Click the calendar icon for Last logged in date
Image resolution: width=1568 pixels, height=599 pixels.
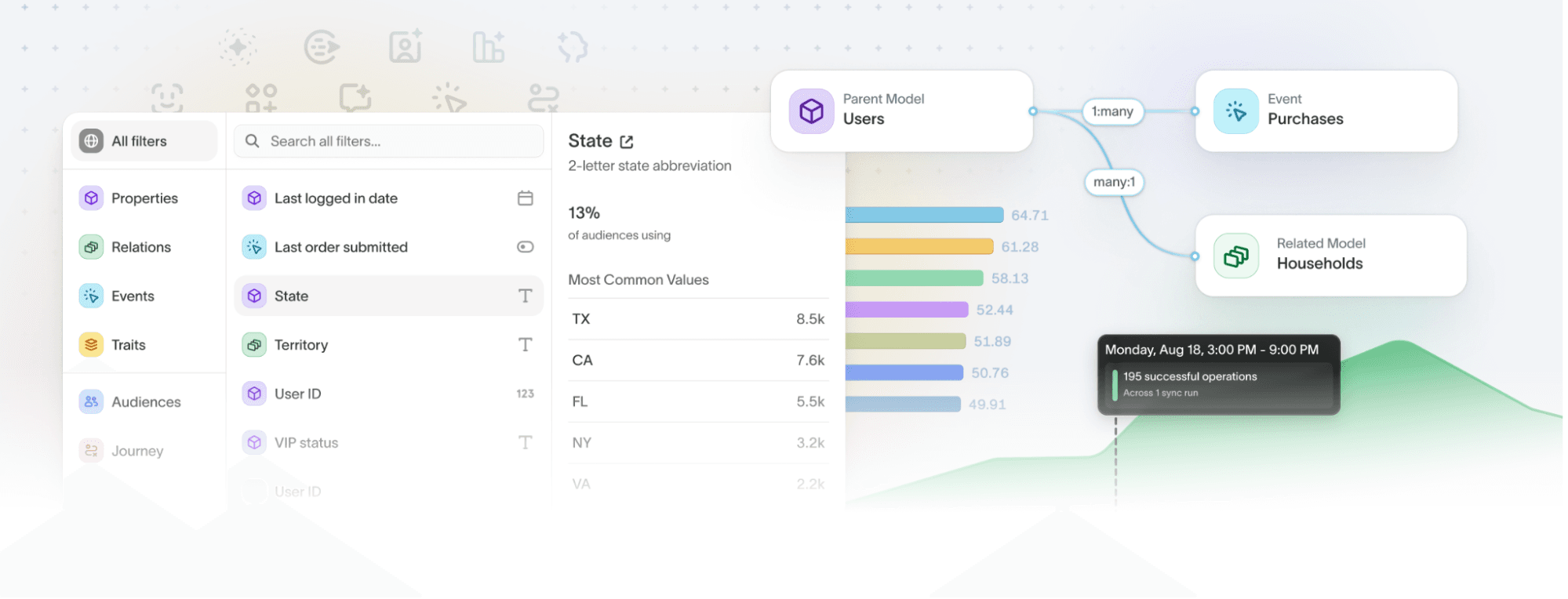[525, 198]
